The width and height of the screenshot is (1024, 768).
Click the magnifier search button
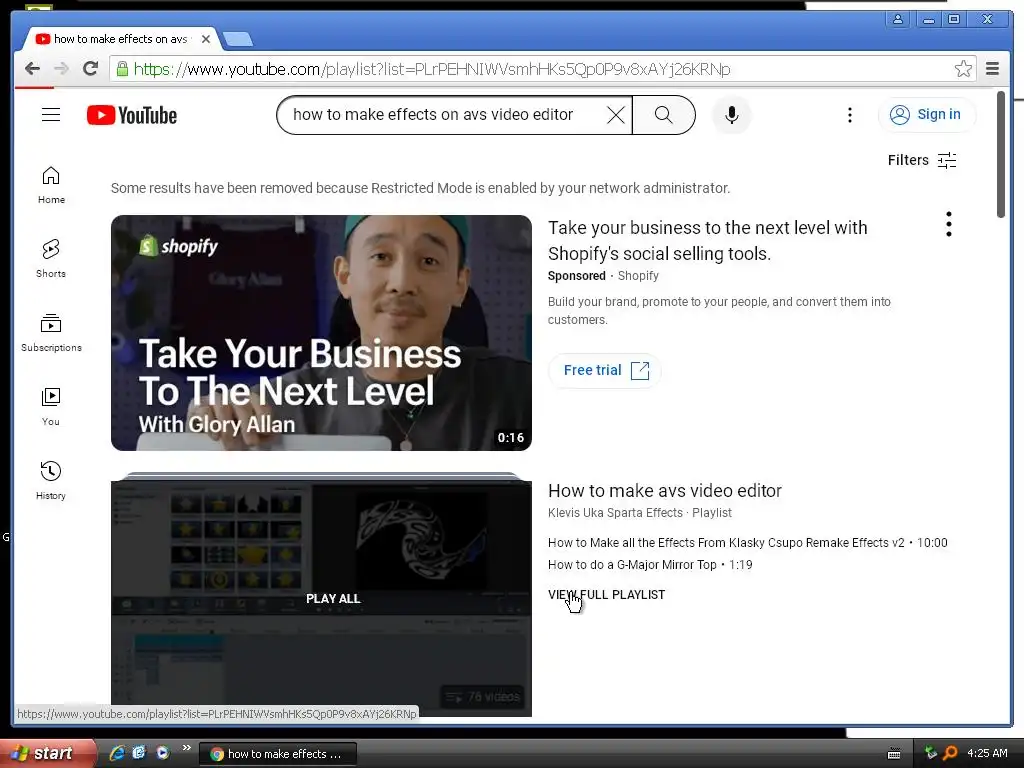point(664,115)
